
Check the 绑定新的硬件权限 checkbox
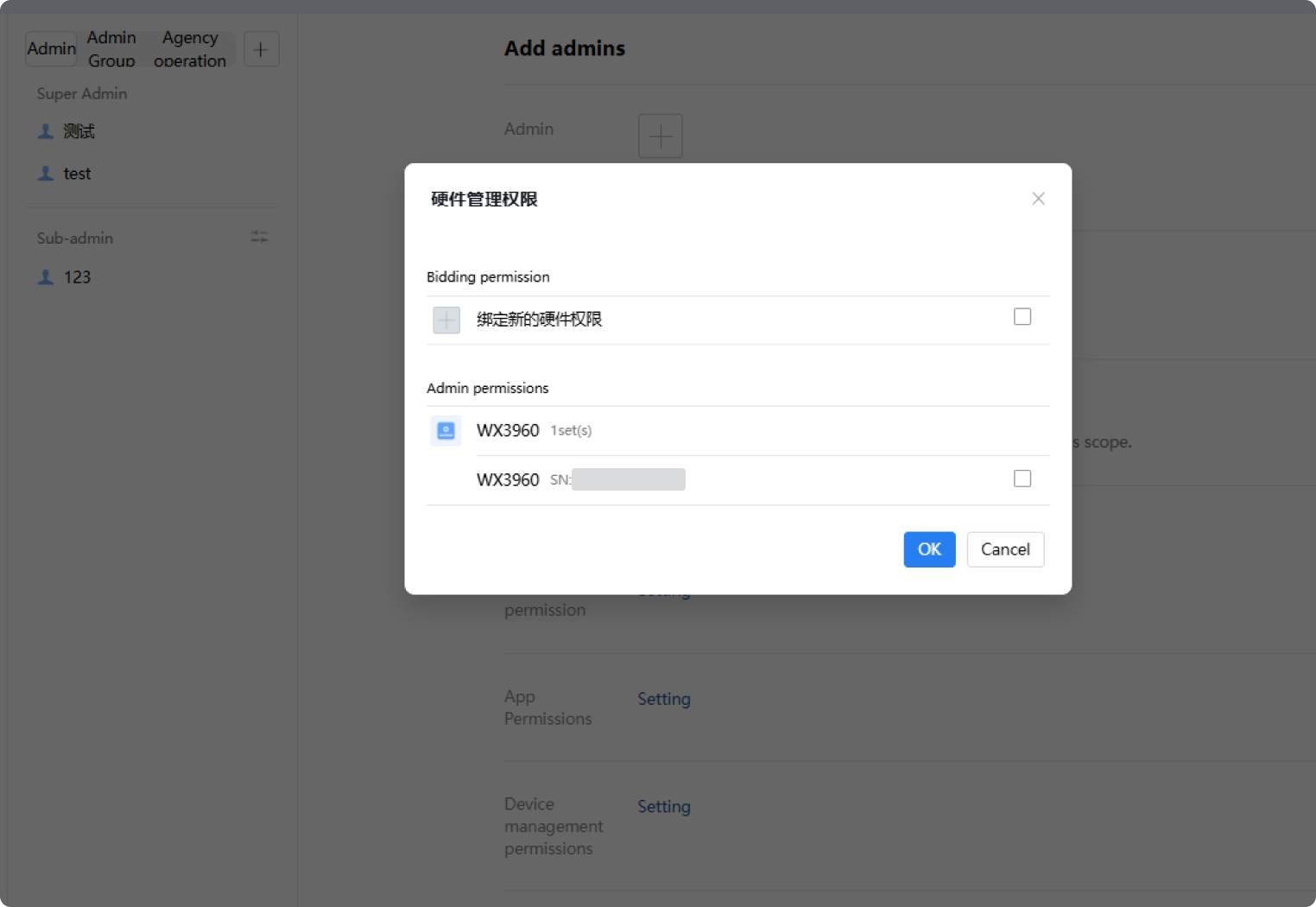coord(1022,317)
